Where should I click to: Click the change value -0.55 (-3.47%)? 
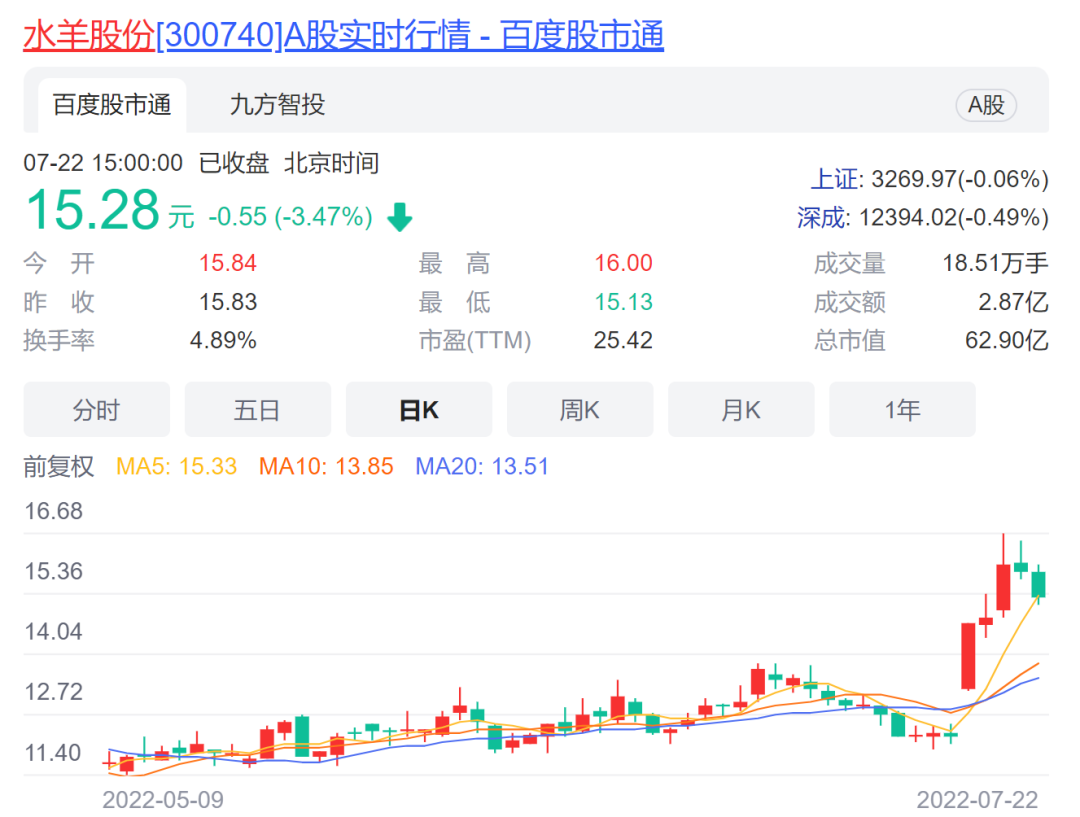[290, 217]
